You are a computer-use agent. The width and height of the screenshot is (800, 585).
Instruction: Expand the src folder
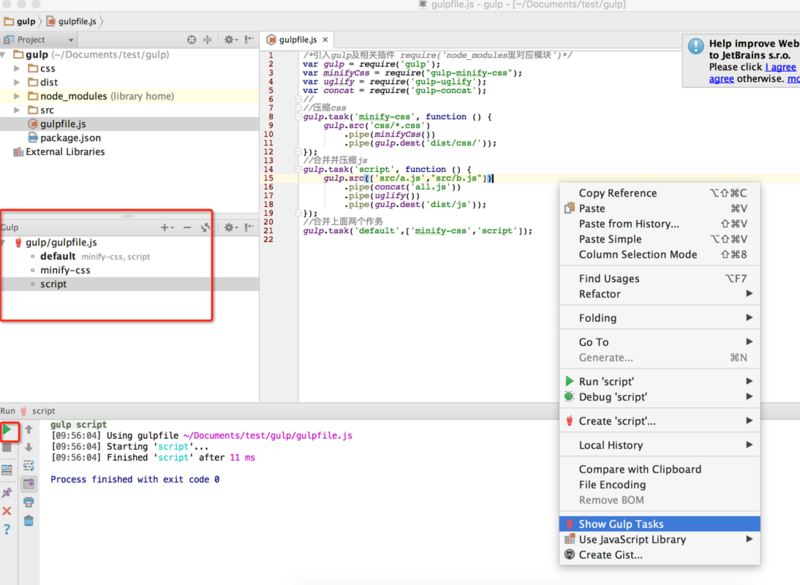(17, 110)
